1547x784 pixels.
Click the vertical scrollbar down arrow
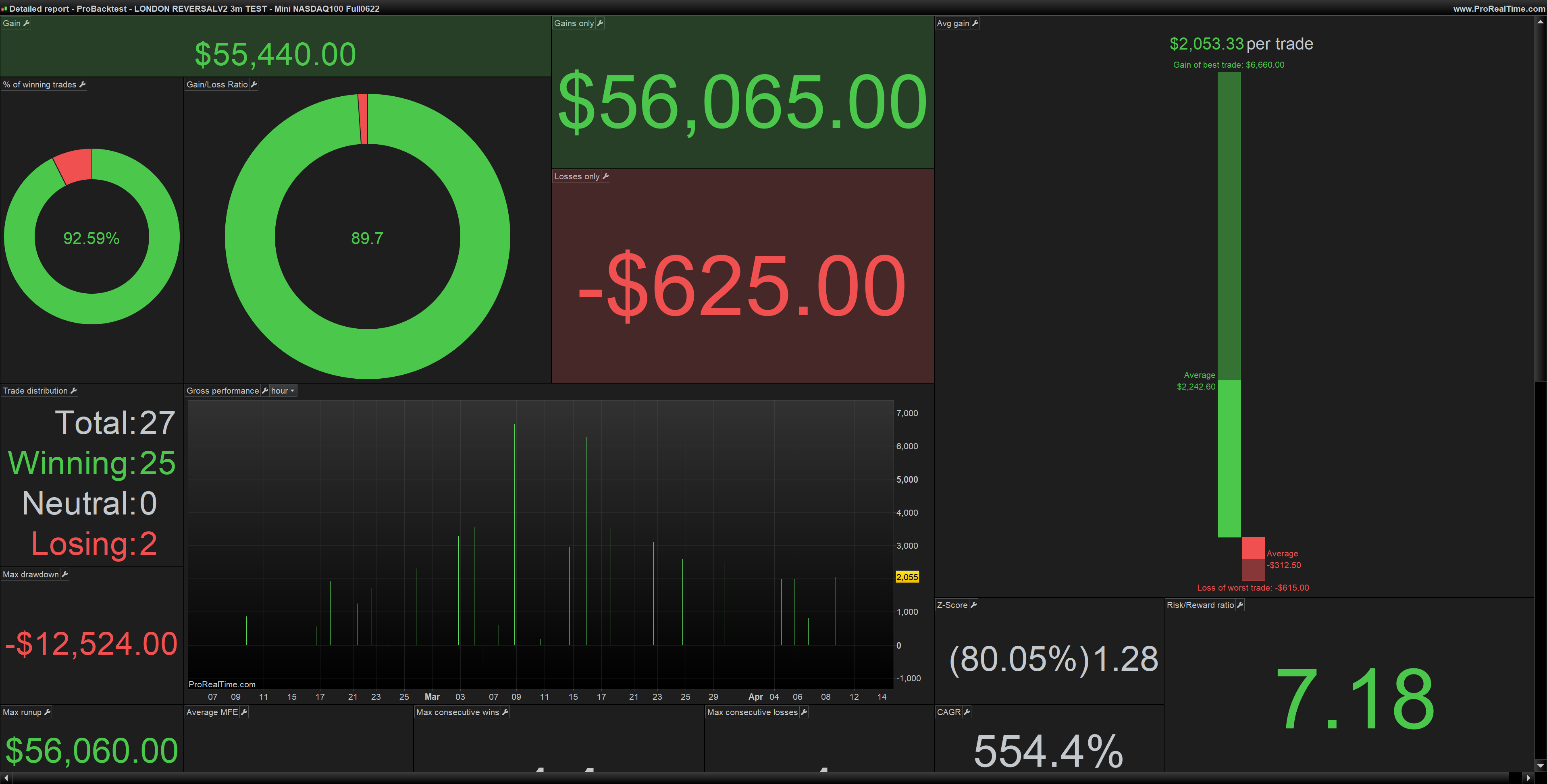coord(1541,766)
